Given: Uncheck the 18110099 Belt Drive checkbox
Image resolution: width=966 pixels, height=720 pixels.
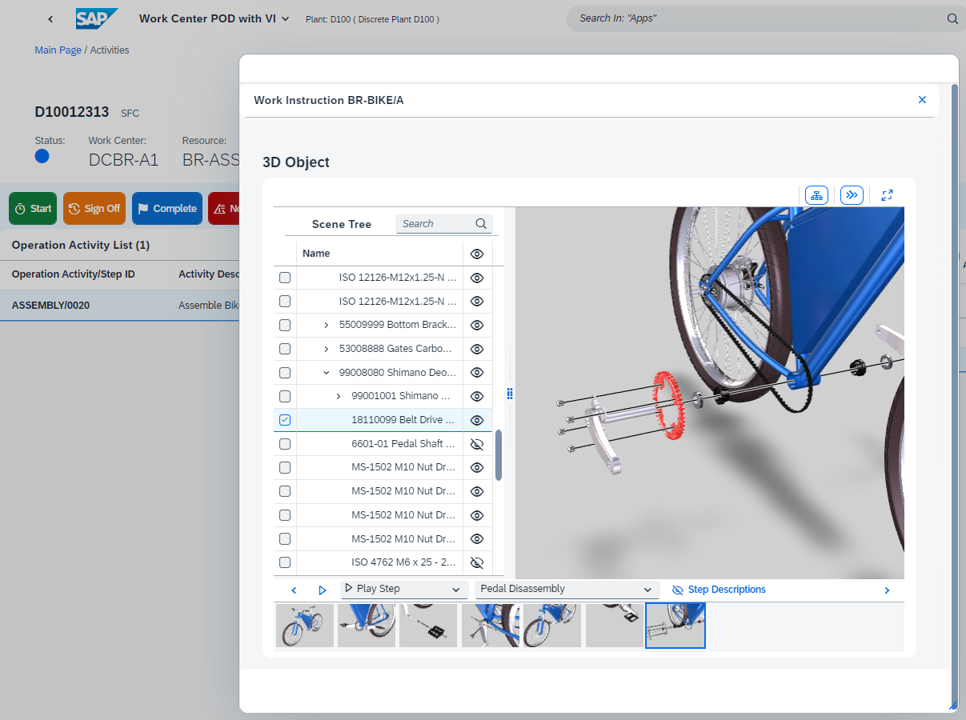Looking at the screenshot, I should 285,420.
